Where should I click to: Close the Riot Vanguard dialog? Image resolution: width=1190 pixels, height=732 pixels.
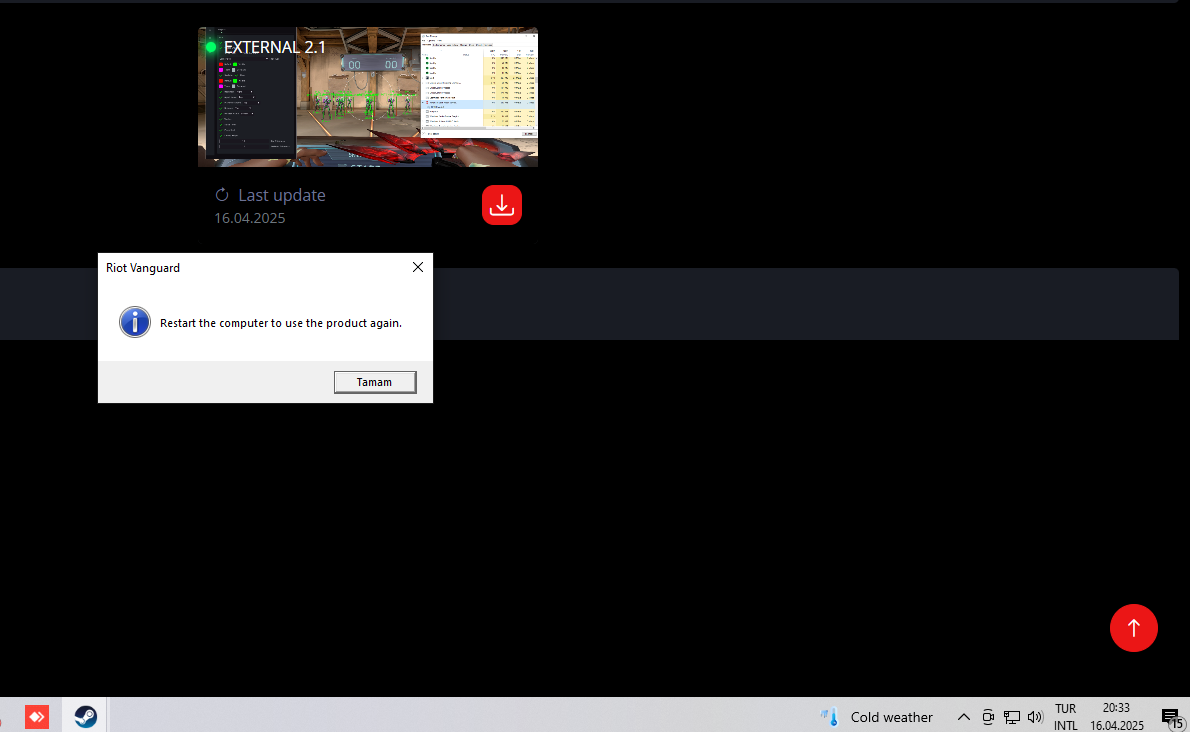(418, 267)
